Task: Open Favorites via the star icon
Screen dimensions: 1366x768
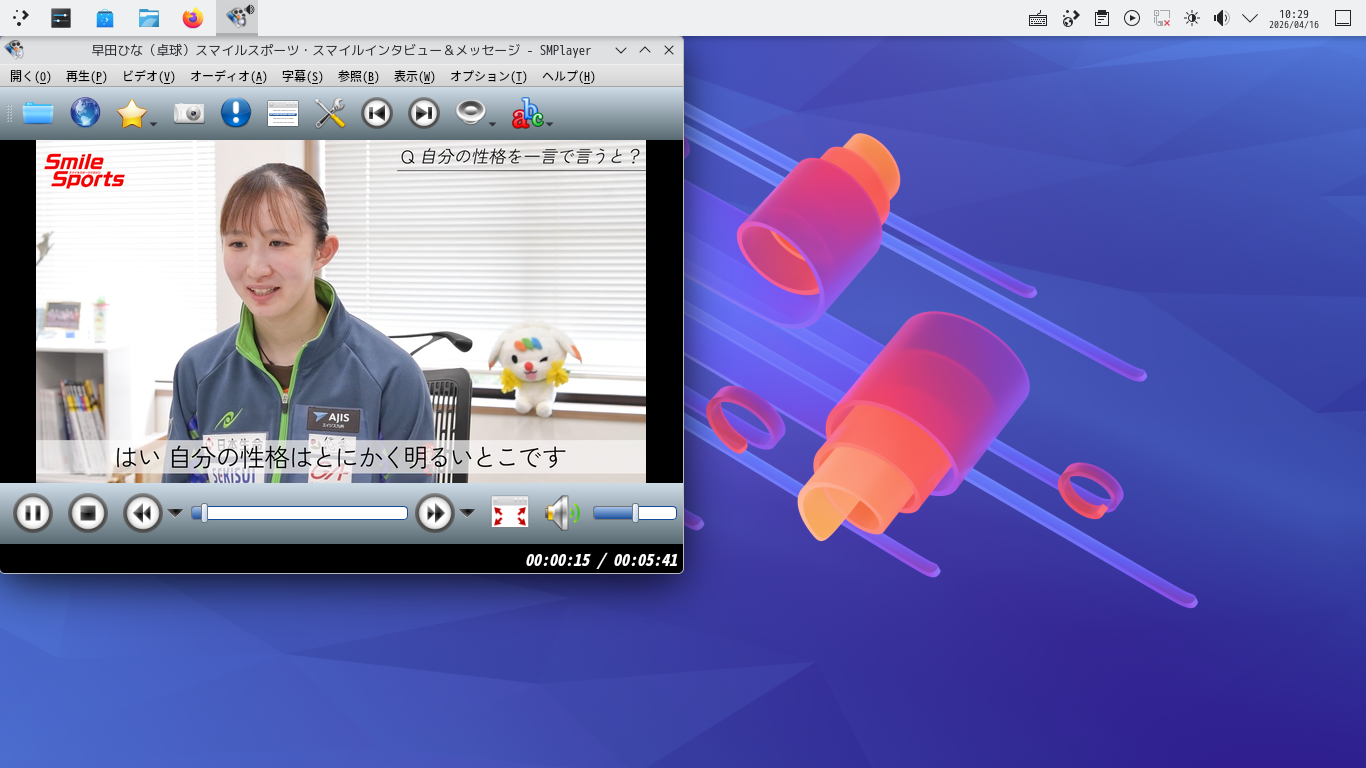Action: [x=131, y=113]
